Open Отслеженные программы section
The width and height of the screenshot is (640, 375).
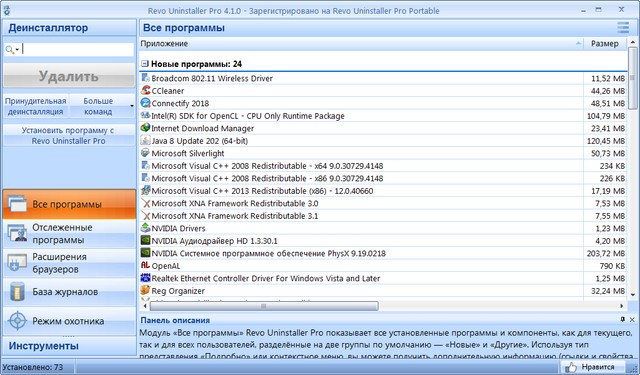(x=69, y=233)
